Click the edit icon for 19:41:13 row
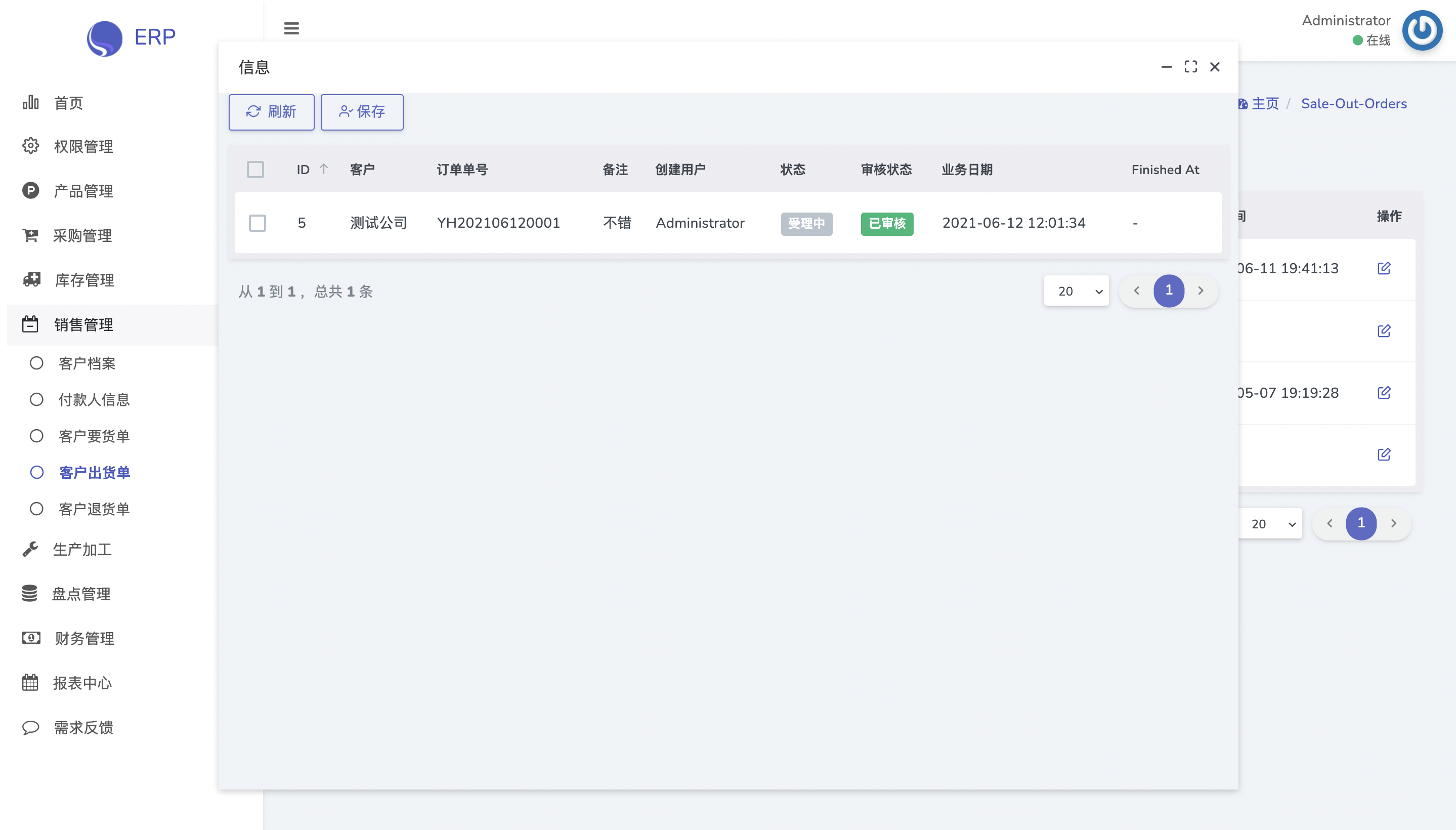The width and height of the screenshot is (1456, 830). point(1384,268)
